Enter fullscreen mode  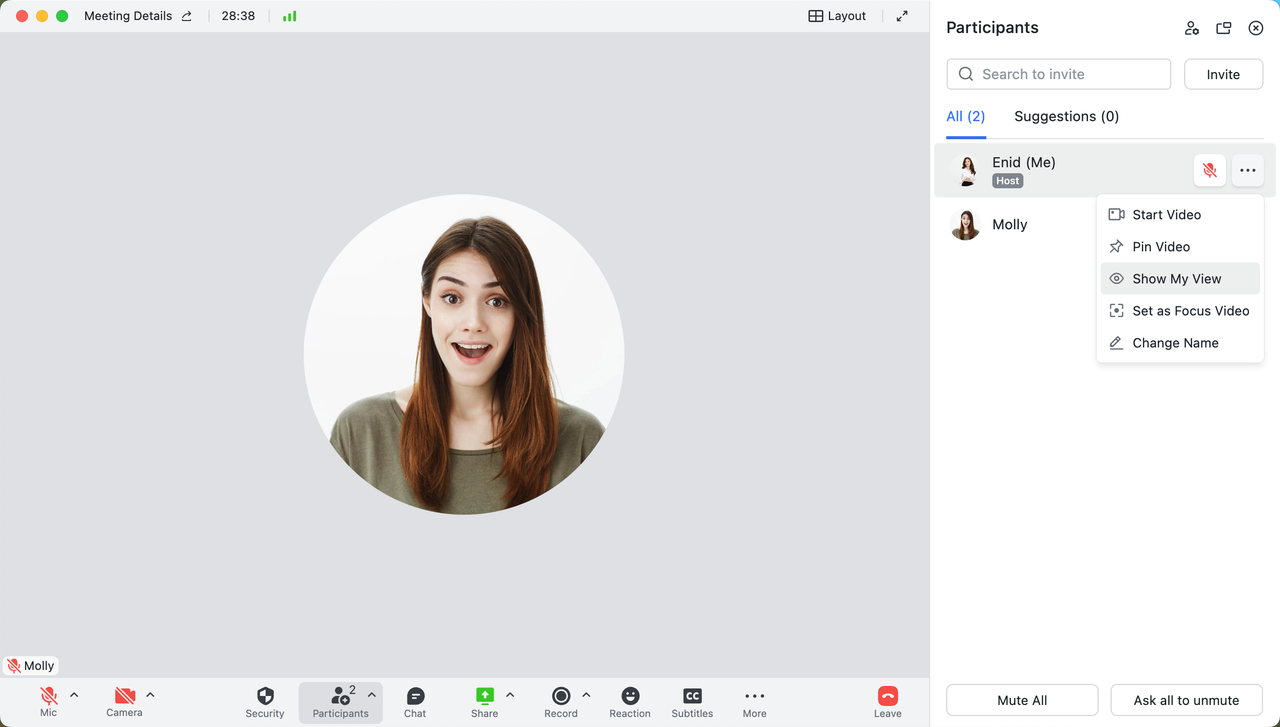pos(901,15)
